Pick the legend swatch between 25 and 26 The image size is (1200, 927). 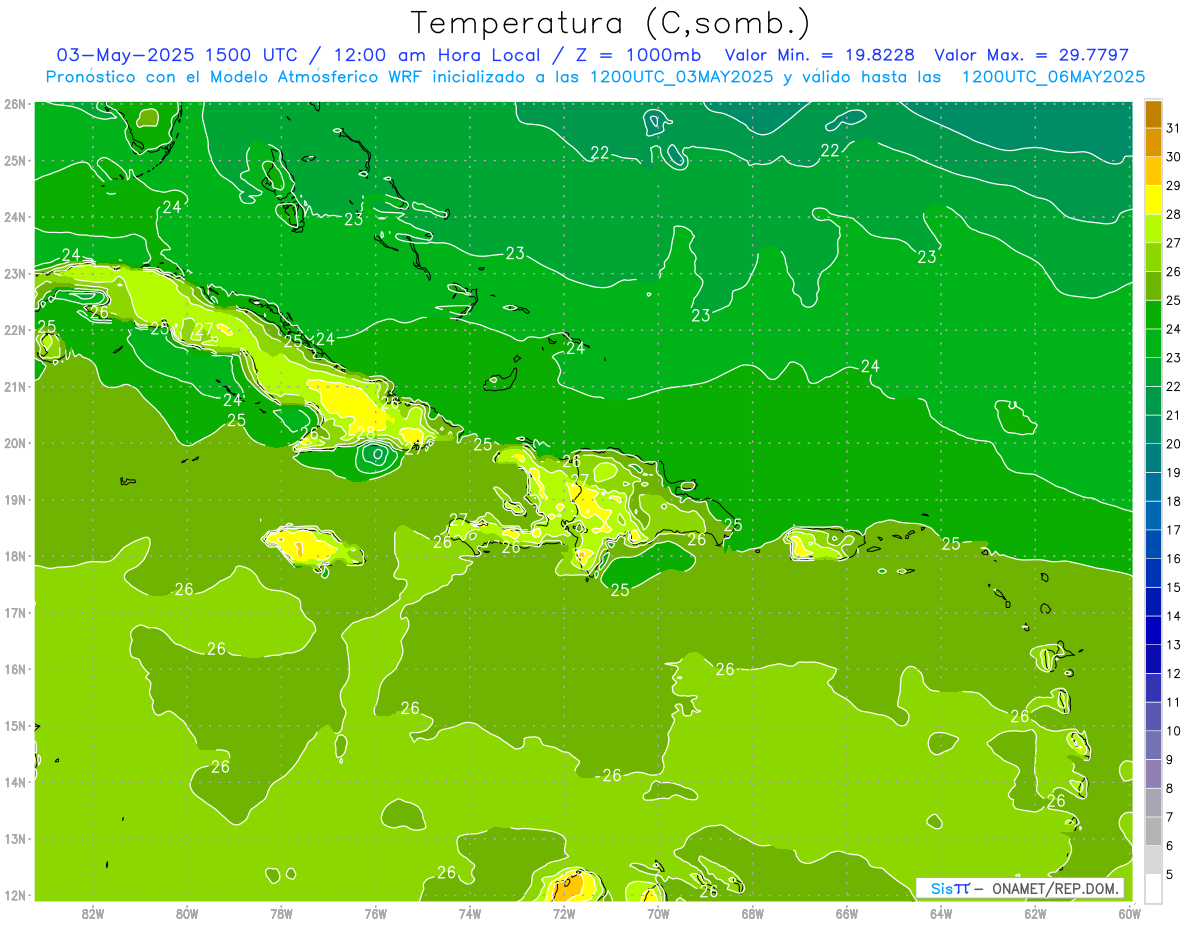(1153, 286)
